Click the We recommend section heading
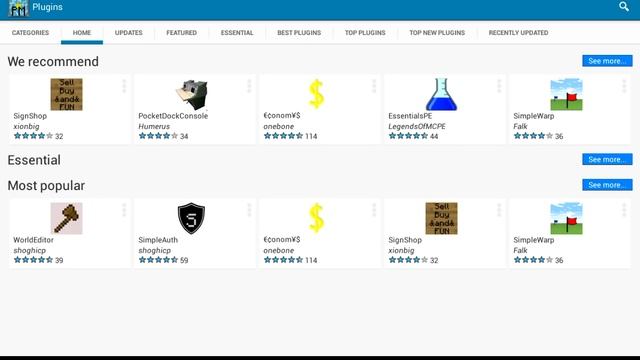Viewport: 640px width, 360px height. [x=53, y=62]
